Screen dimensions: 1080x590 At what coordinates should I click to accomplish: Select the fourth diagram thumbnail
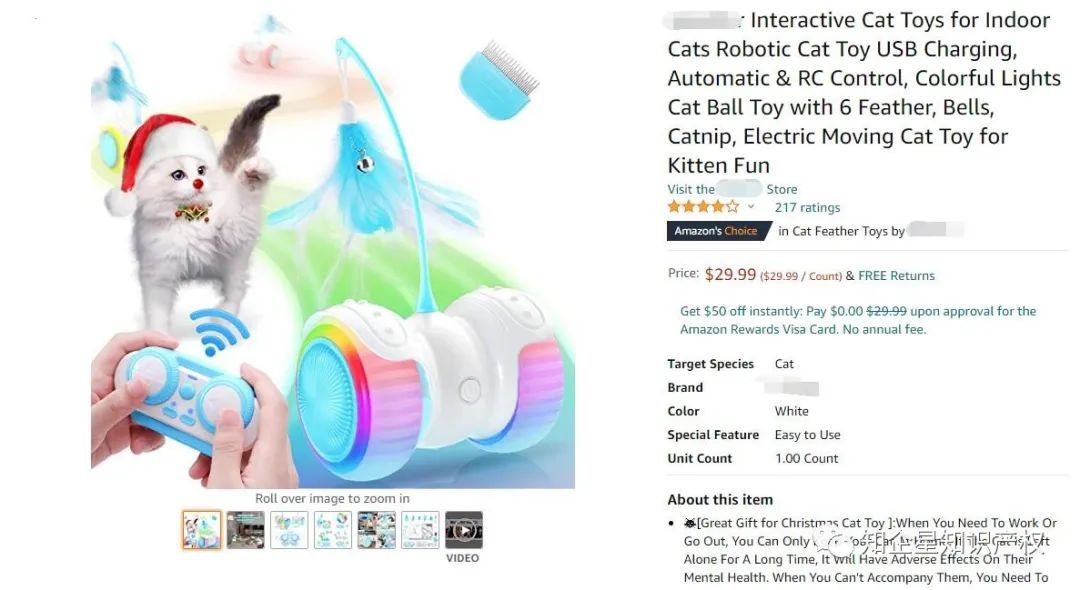click(x=333, y=529)
